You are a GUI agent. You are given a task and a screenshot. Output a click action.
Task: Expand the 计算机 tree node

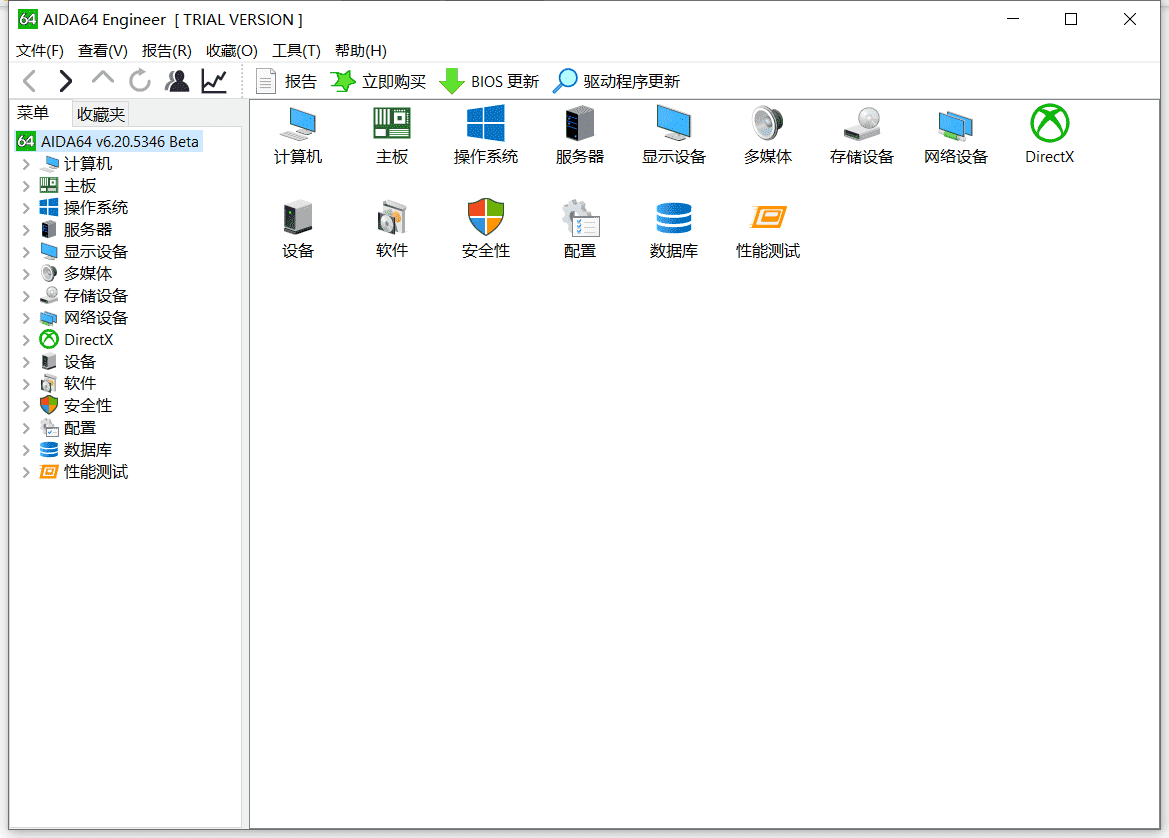26,164
